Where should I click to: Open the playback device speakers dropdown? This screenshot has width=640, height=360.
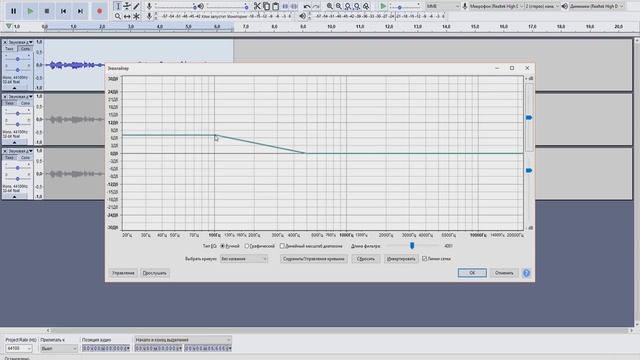(597, 6)
